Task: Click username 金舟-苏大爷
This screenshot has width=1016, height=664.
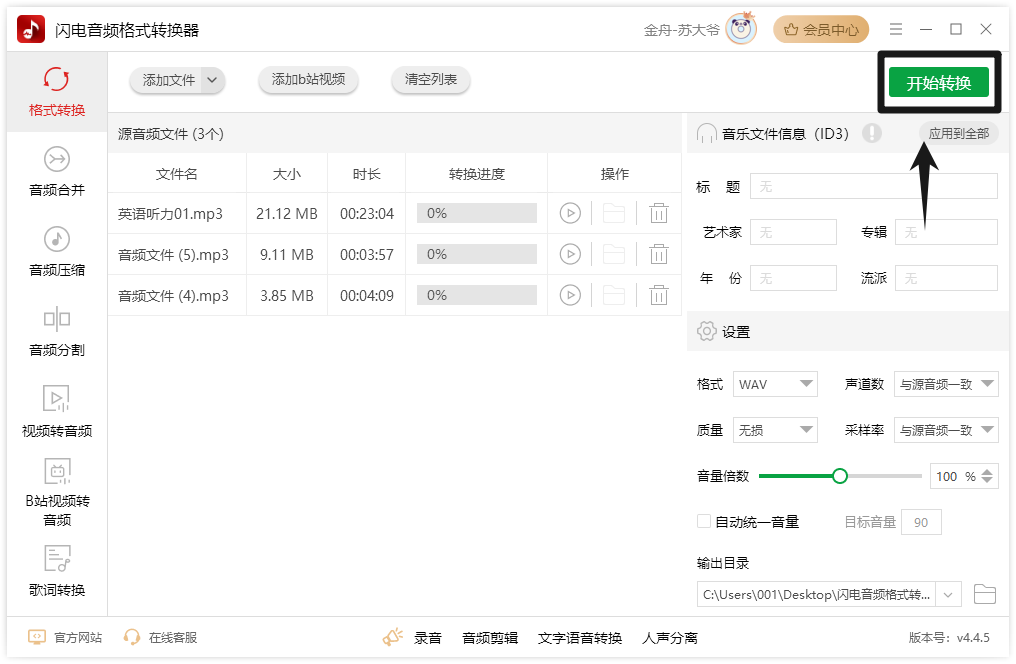Action: click(682, 30)
